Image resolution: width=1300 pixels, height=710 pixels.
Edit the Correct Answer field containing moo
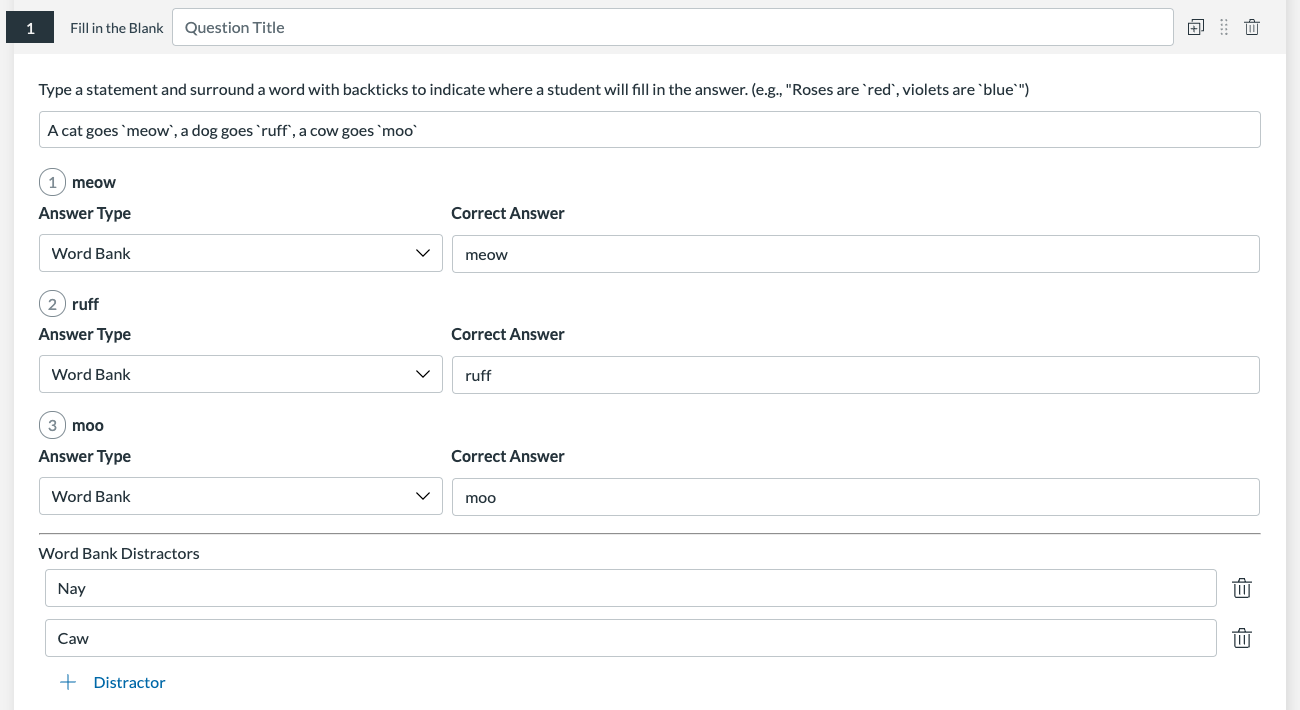pyautogui.click(x=855, y=496)
